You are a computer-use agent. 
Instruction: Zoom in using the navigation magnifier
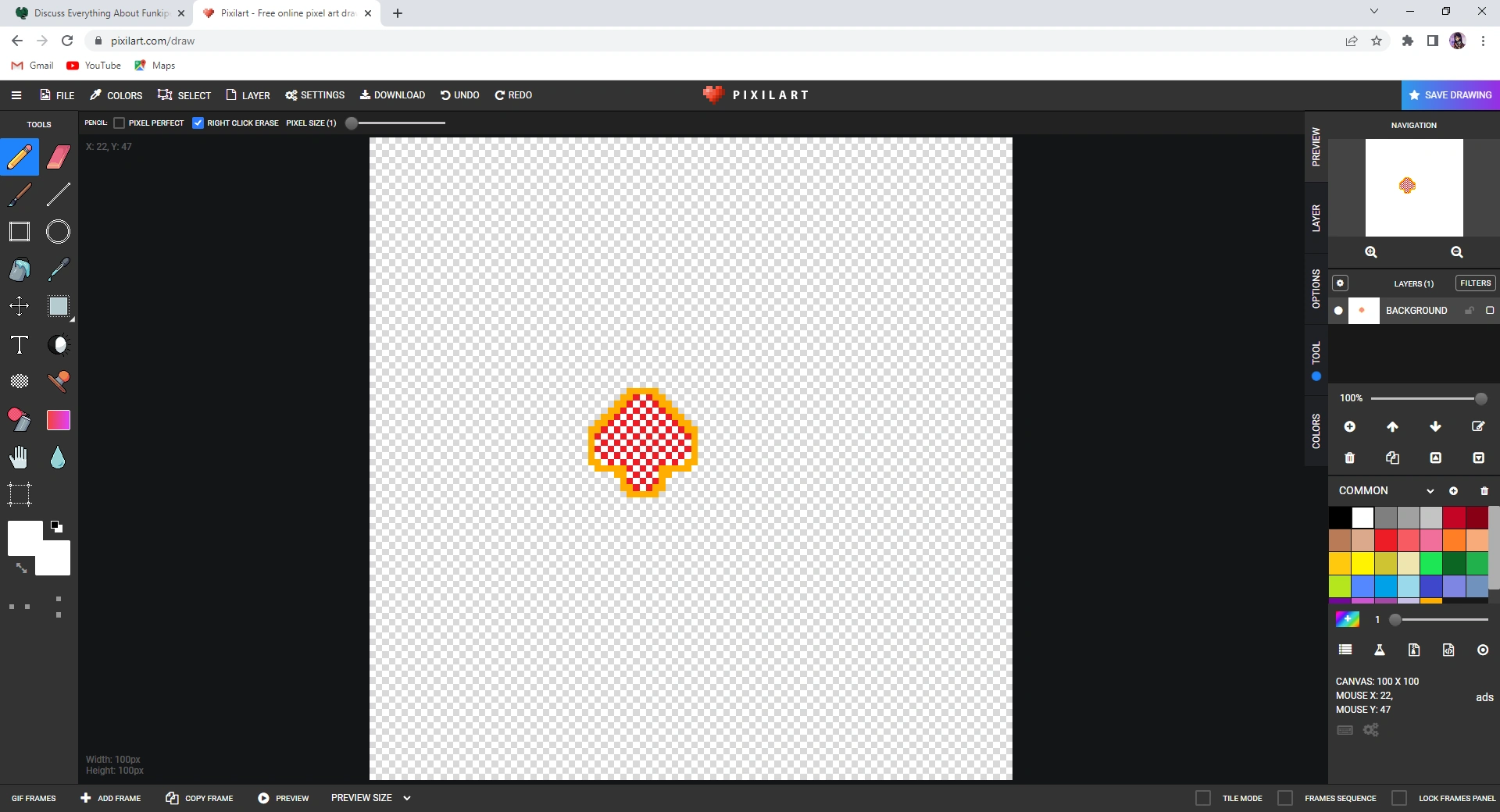1371,252
